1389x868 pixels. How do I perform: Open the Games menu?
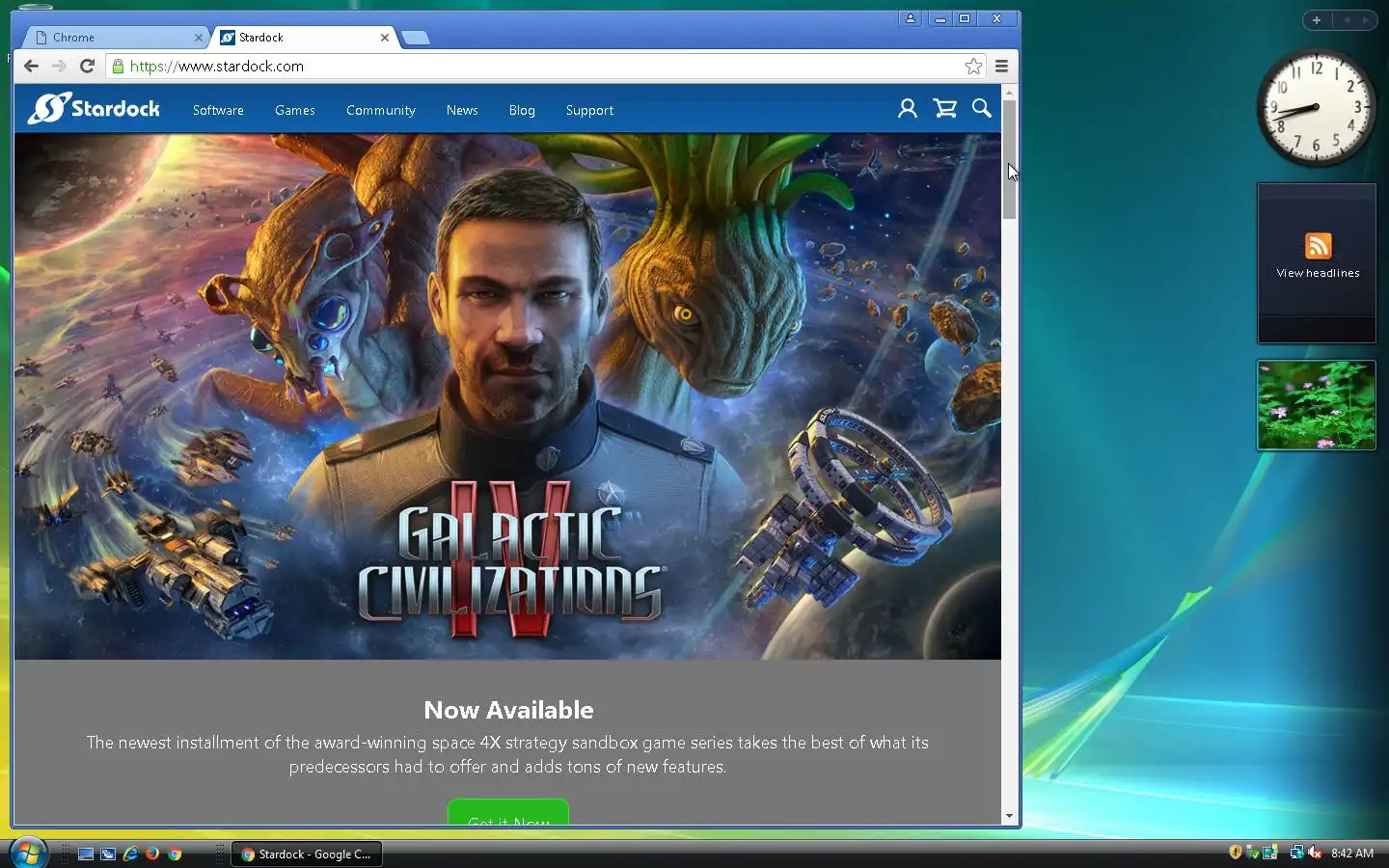pos(295,110)
